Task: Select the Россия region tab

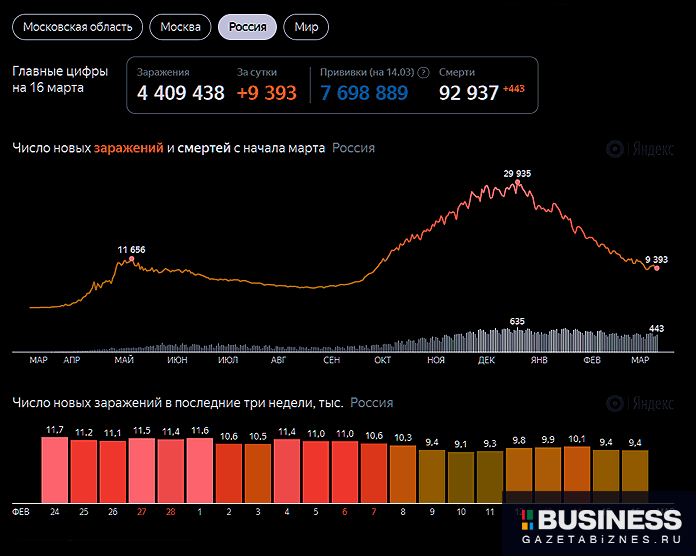Action: pos(247,27)
